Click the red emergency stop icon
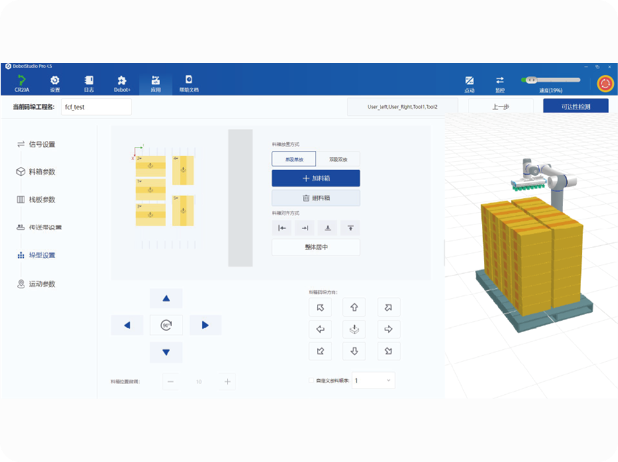The height and width of the screenshot is (462, 618). coord(604,83)
